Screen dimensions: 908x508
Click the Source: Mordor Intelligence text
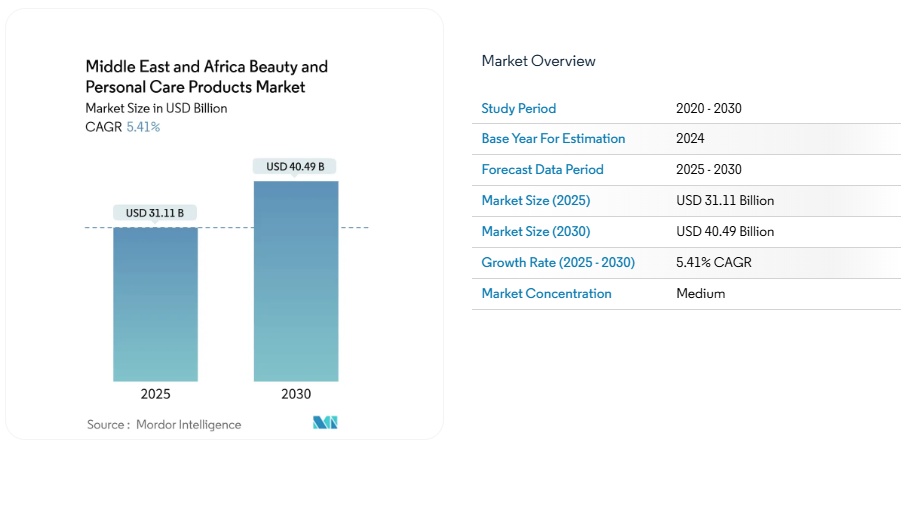pos(164,425)
